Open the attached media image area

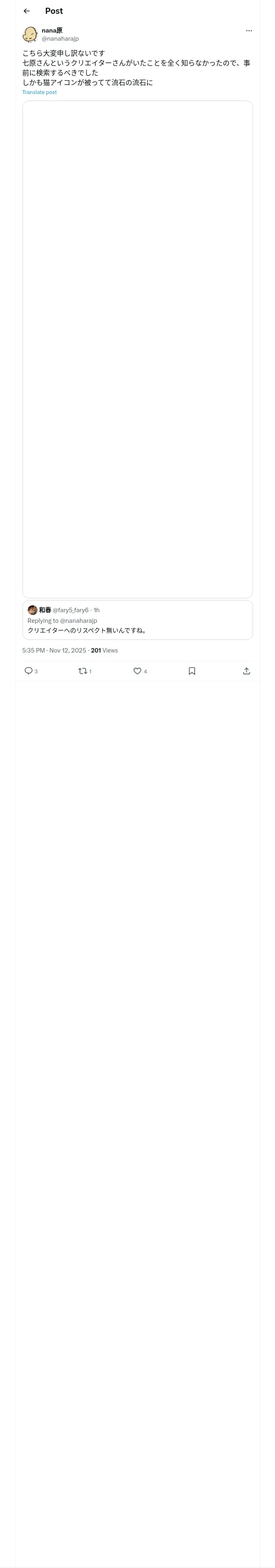pyautogui.click(x=137, y=349)
